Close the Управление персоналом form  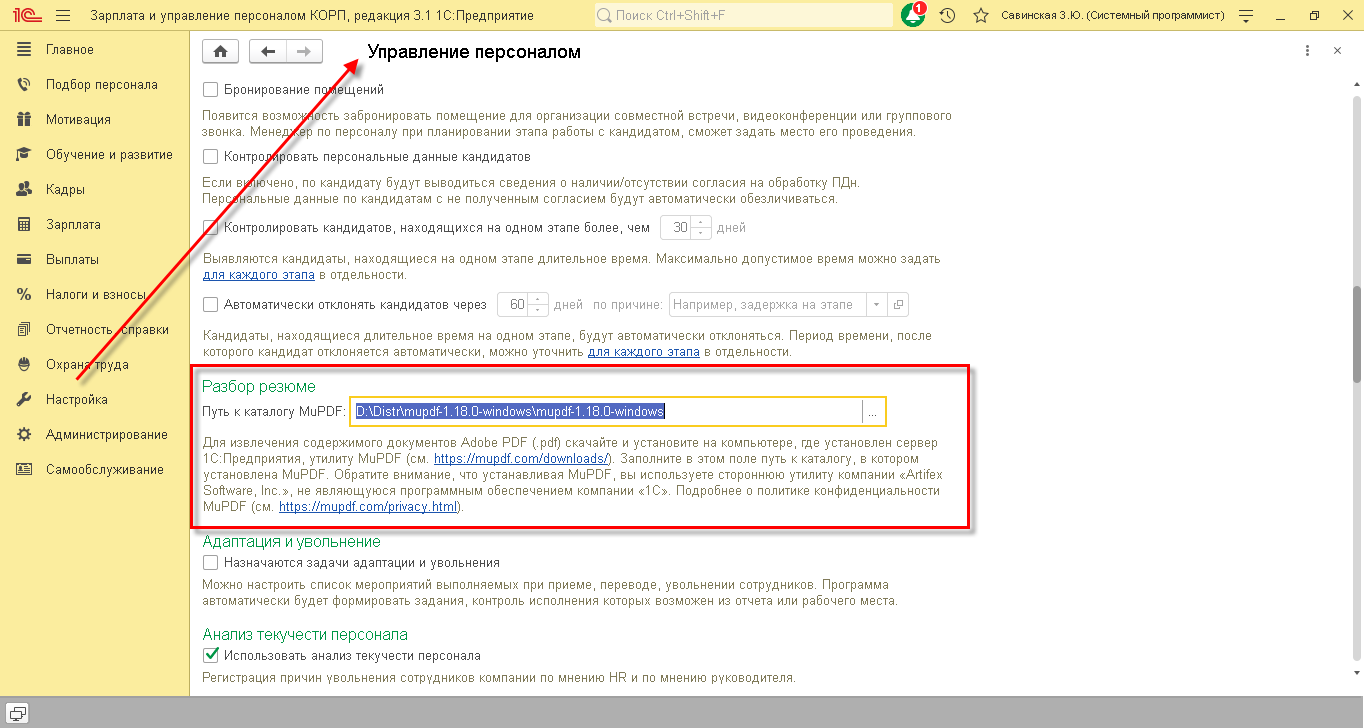1336,51
